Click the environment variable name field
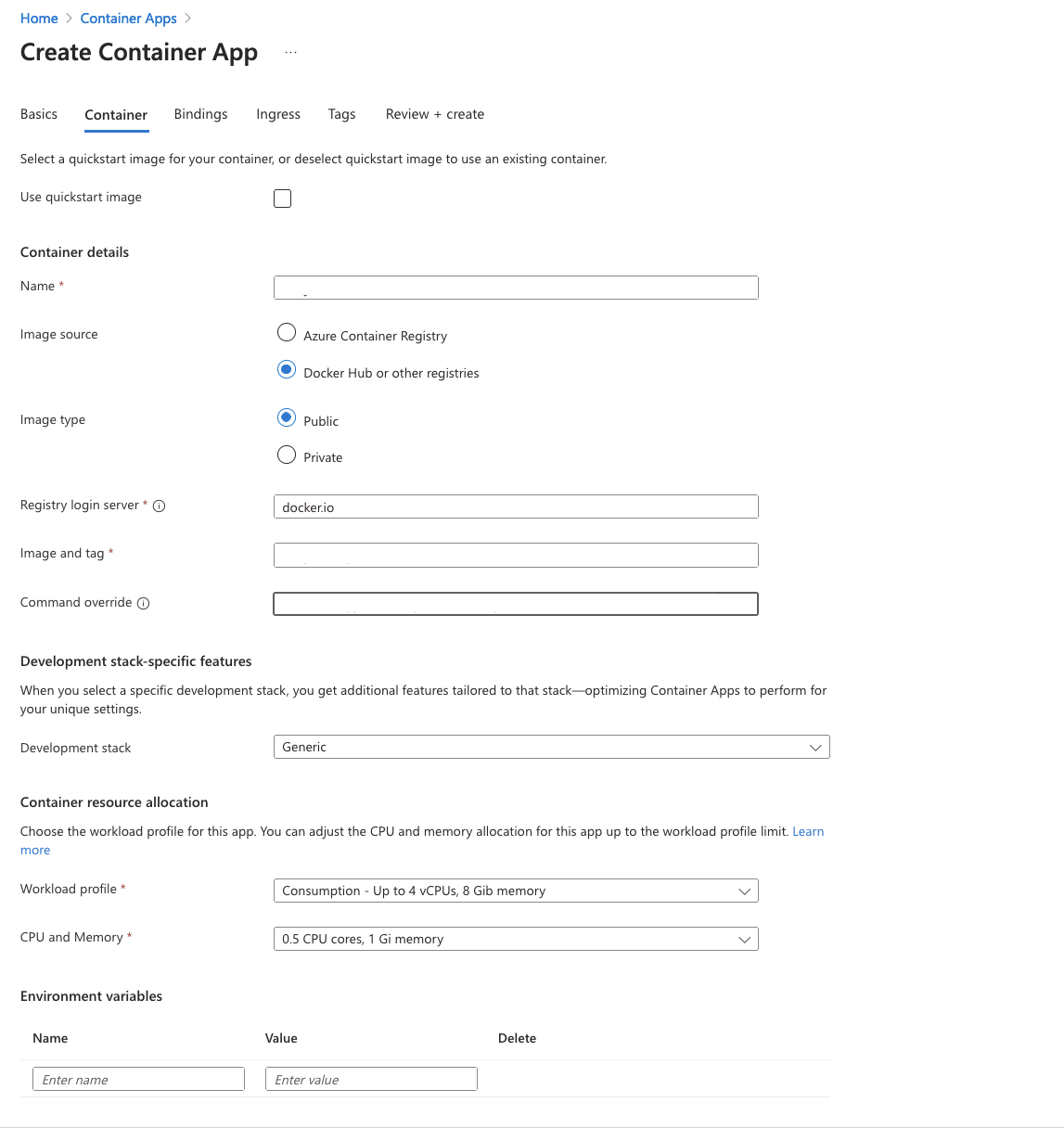Image resolution: width=1064 pixels, height=1128 pixels. 138,1079
